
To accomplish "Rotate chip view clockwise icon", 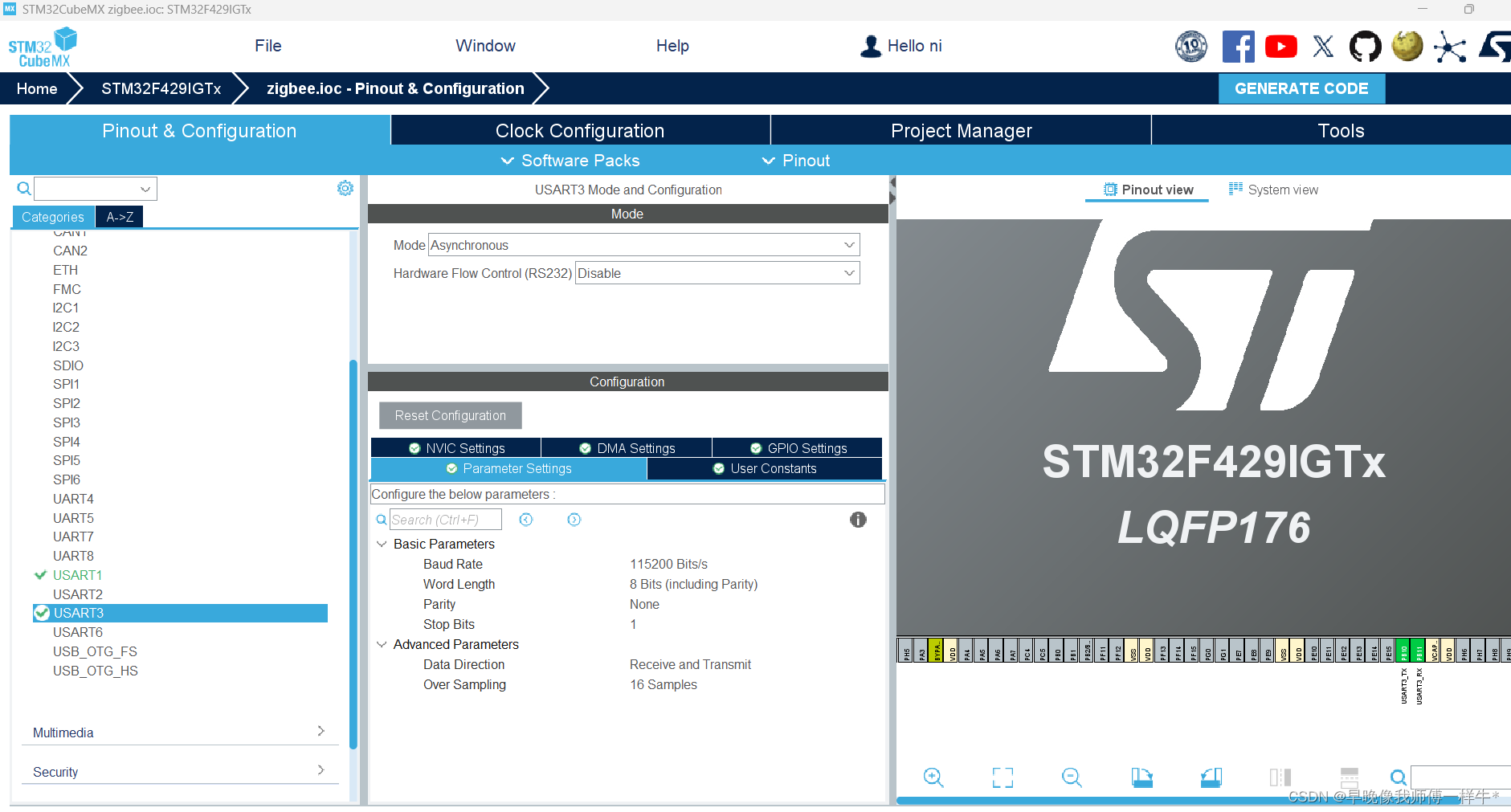I will (1141, 777).
